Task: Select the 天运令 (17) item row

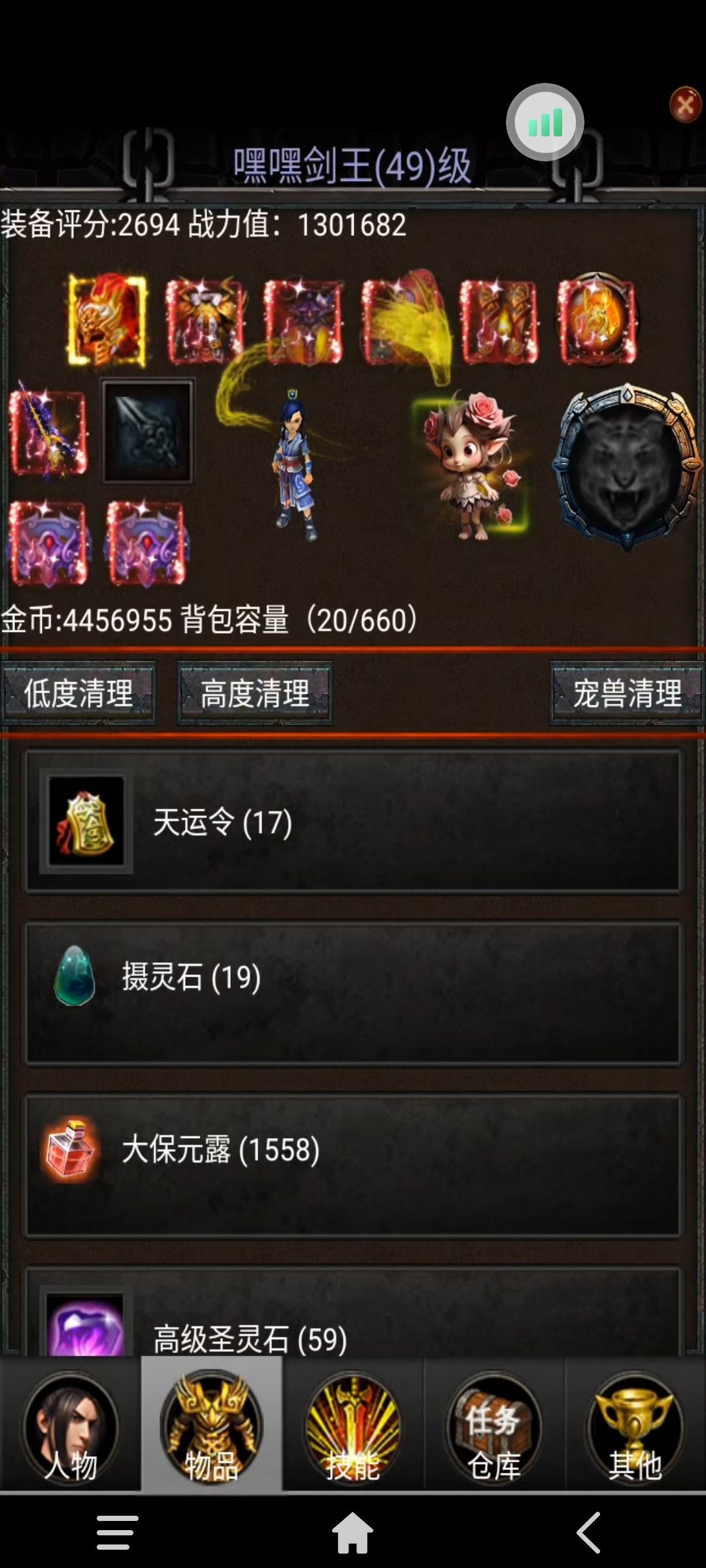Action: pos(353,821)
